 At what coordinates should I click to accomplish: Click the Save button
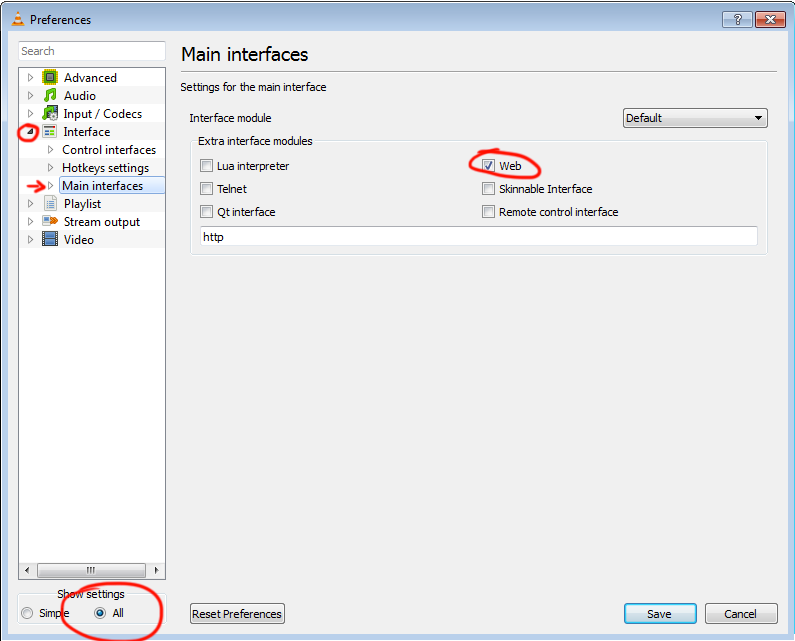(x=660, y=614)
